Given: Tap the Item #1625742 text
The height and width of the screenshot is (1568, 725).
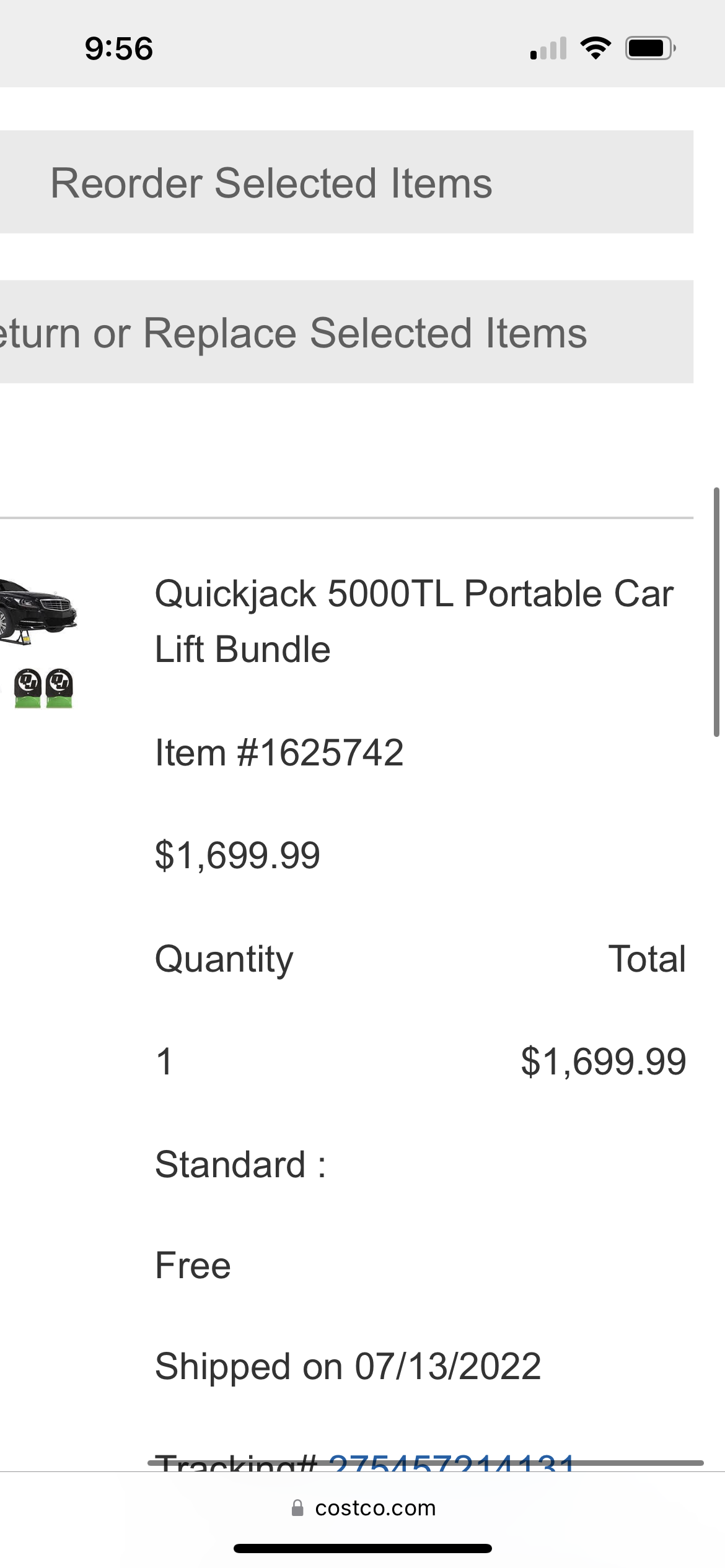Looking at the screenshot, I should (279, 753).
